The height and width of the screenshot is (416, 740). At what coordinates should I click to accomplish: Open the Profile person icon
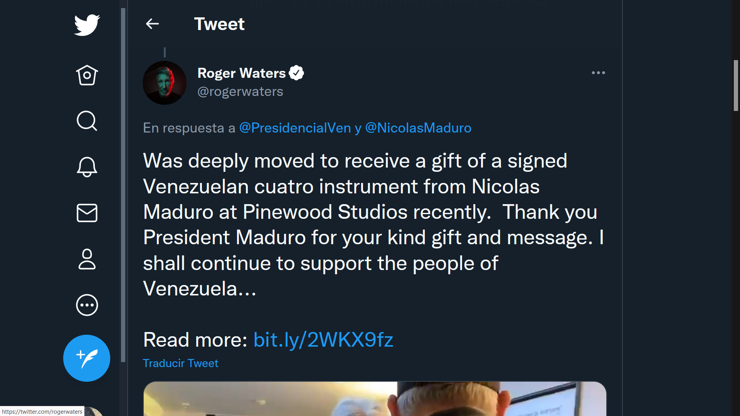click(87, 259)
